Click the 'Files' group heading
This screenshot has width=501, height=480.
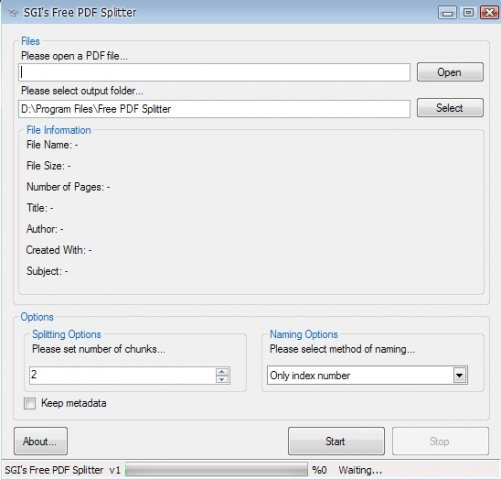coord(30,41)
